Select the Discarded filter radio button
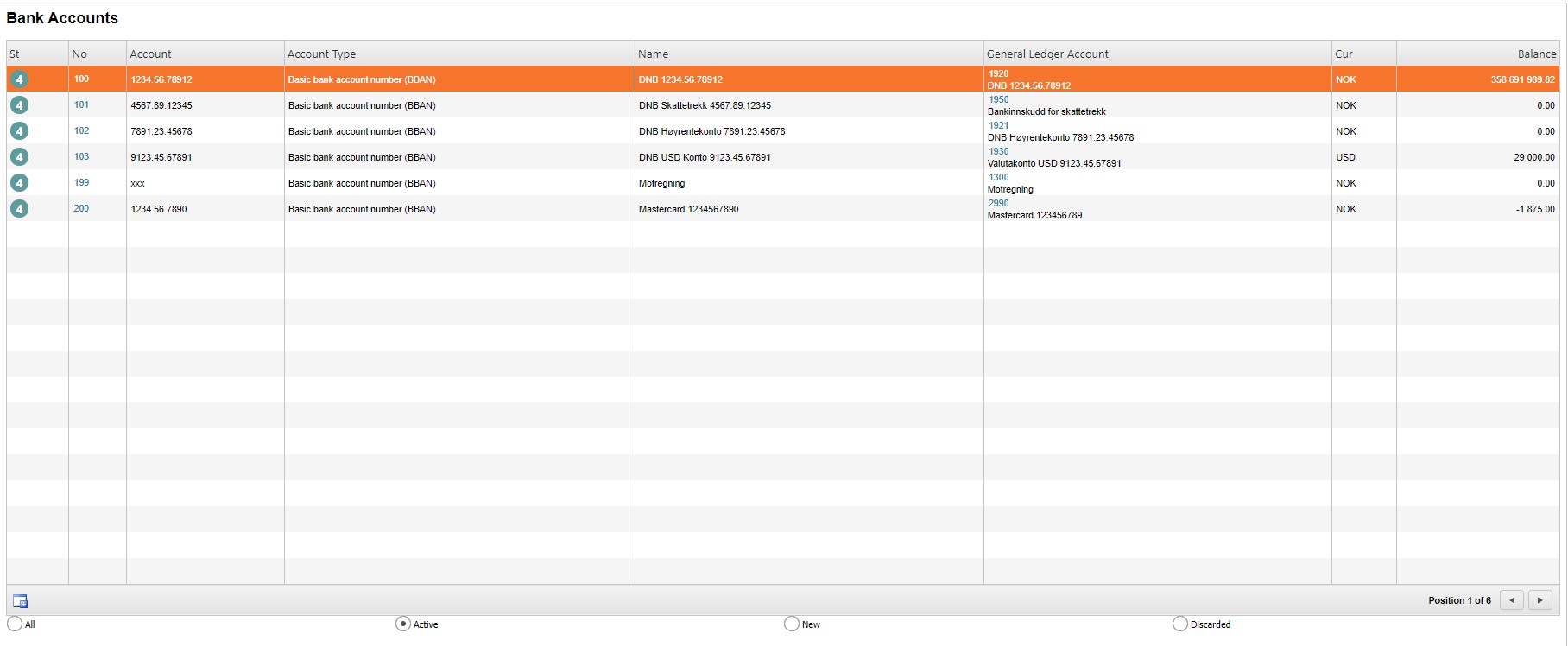The width and height of the screenshot is (1568, 646). coord(1179,624)
